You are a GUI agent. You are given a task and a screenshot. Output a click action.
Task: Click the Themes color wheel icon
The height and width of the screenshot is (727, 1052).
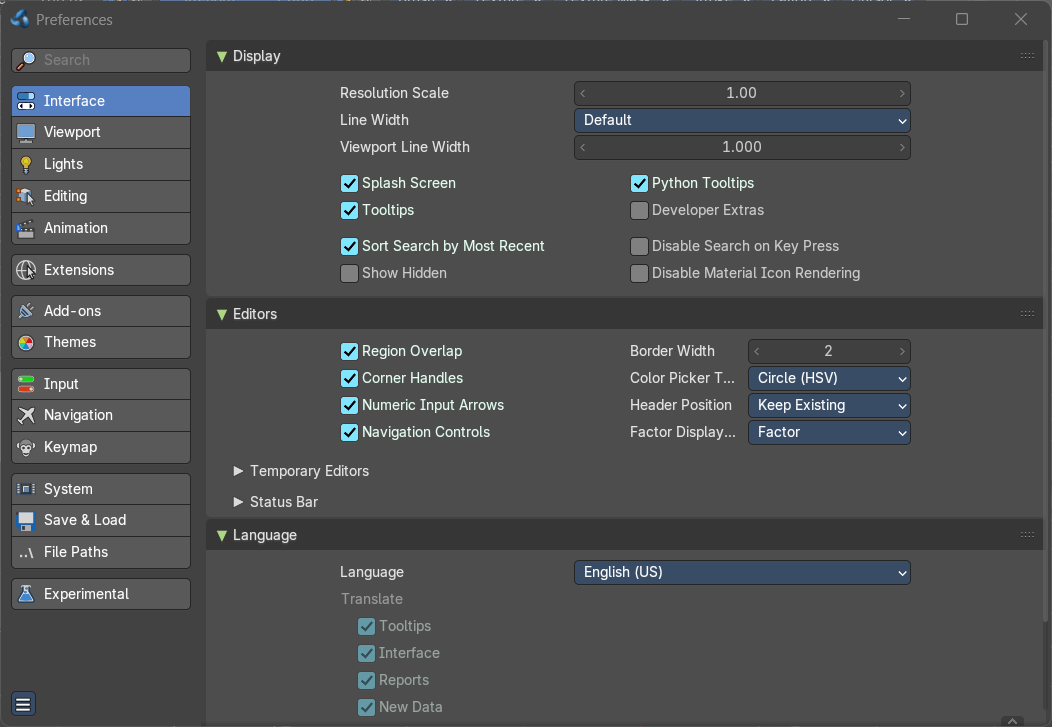[x=26, y=343]
